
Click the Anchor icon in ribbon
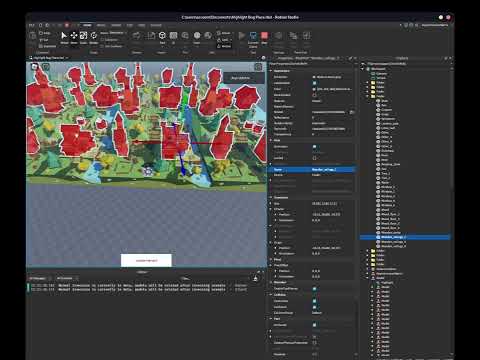[x=219, y=46]
